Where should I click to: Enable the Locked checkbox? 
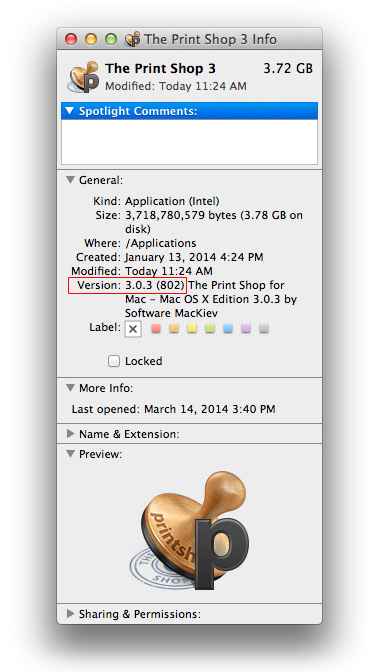pyautogui.click(x=114, y=361)
